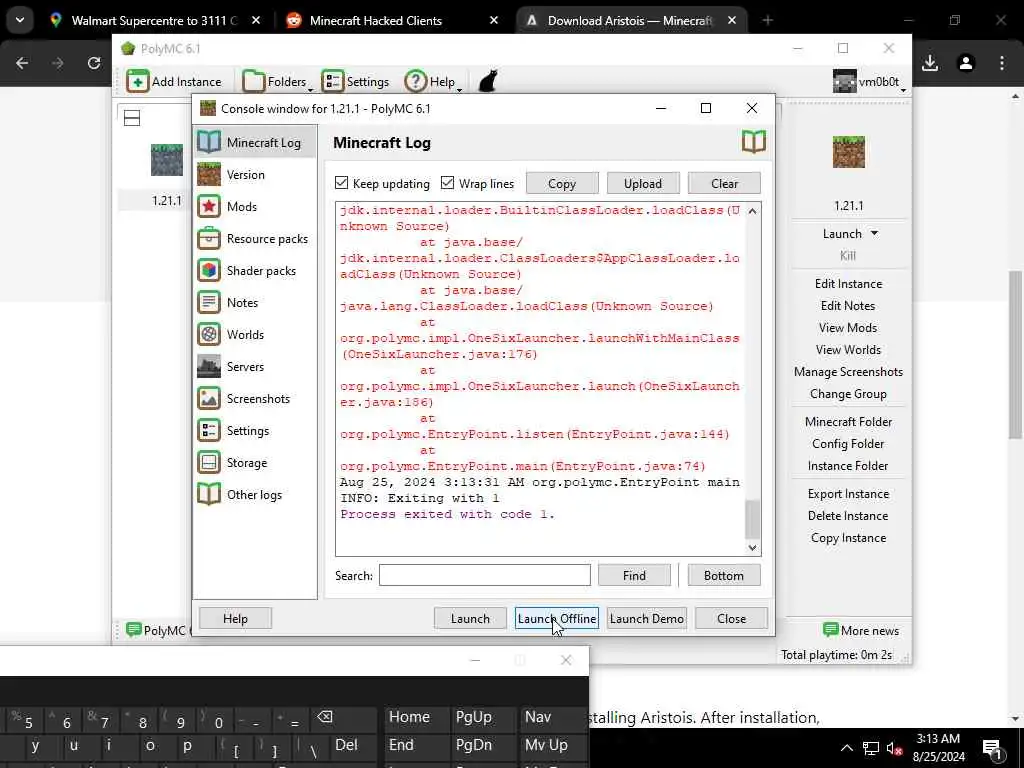Viewport: 1024px width, 768px height.
Task: Click Export Instance in side panel
Action: pyautogui.click(x=848, y=494)
